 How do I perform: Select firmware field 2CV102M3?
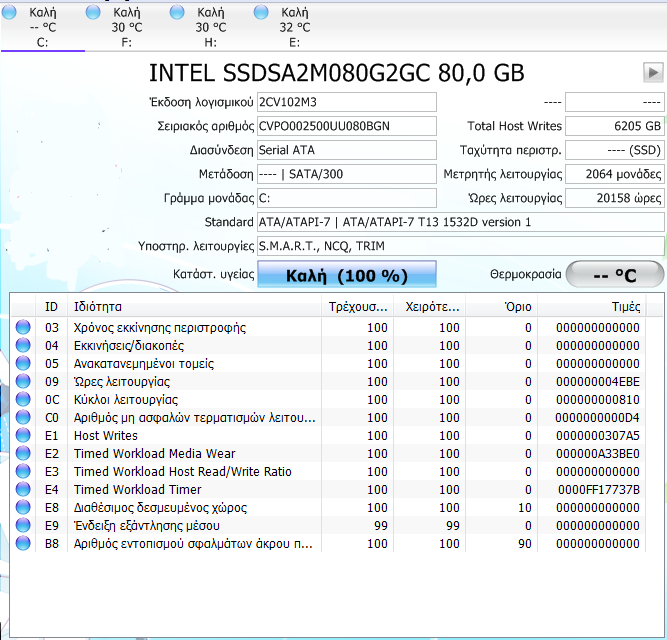(x=347, y=102)
